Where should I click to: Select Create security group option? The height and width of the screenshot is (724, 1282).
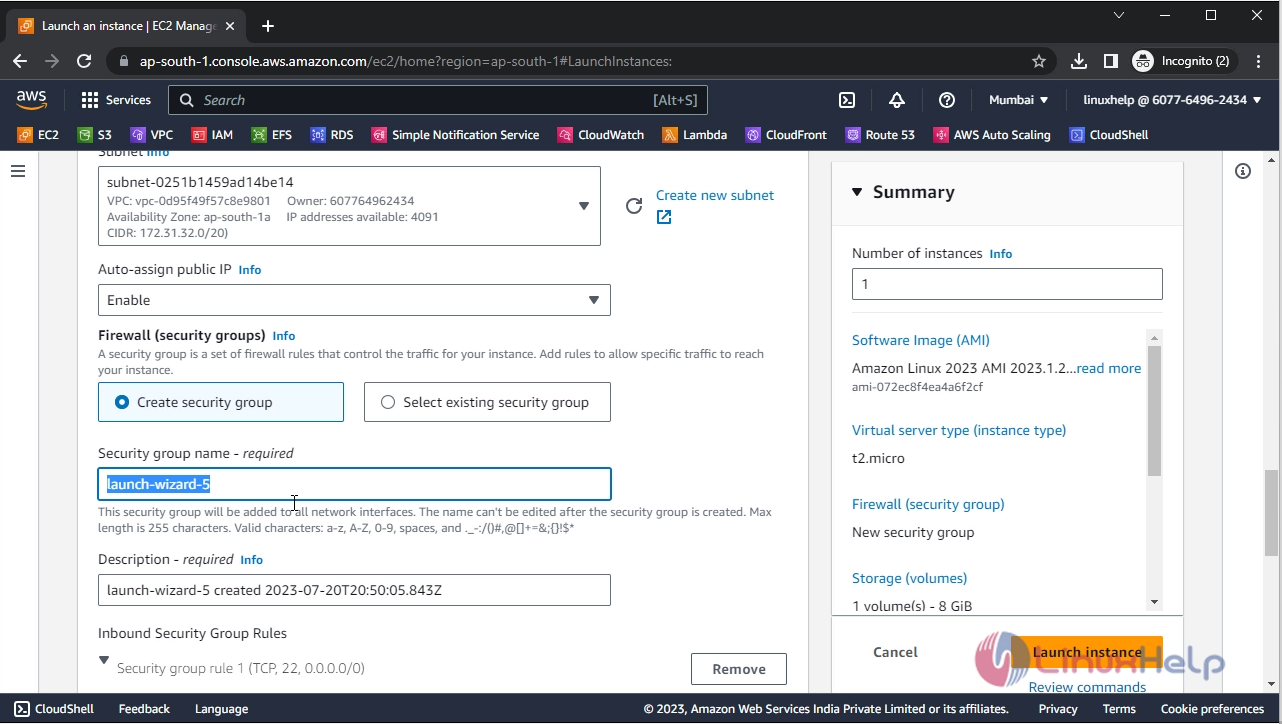point(221,402)
